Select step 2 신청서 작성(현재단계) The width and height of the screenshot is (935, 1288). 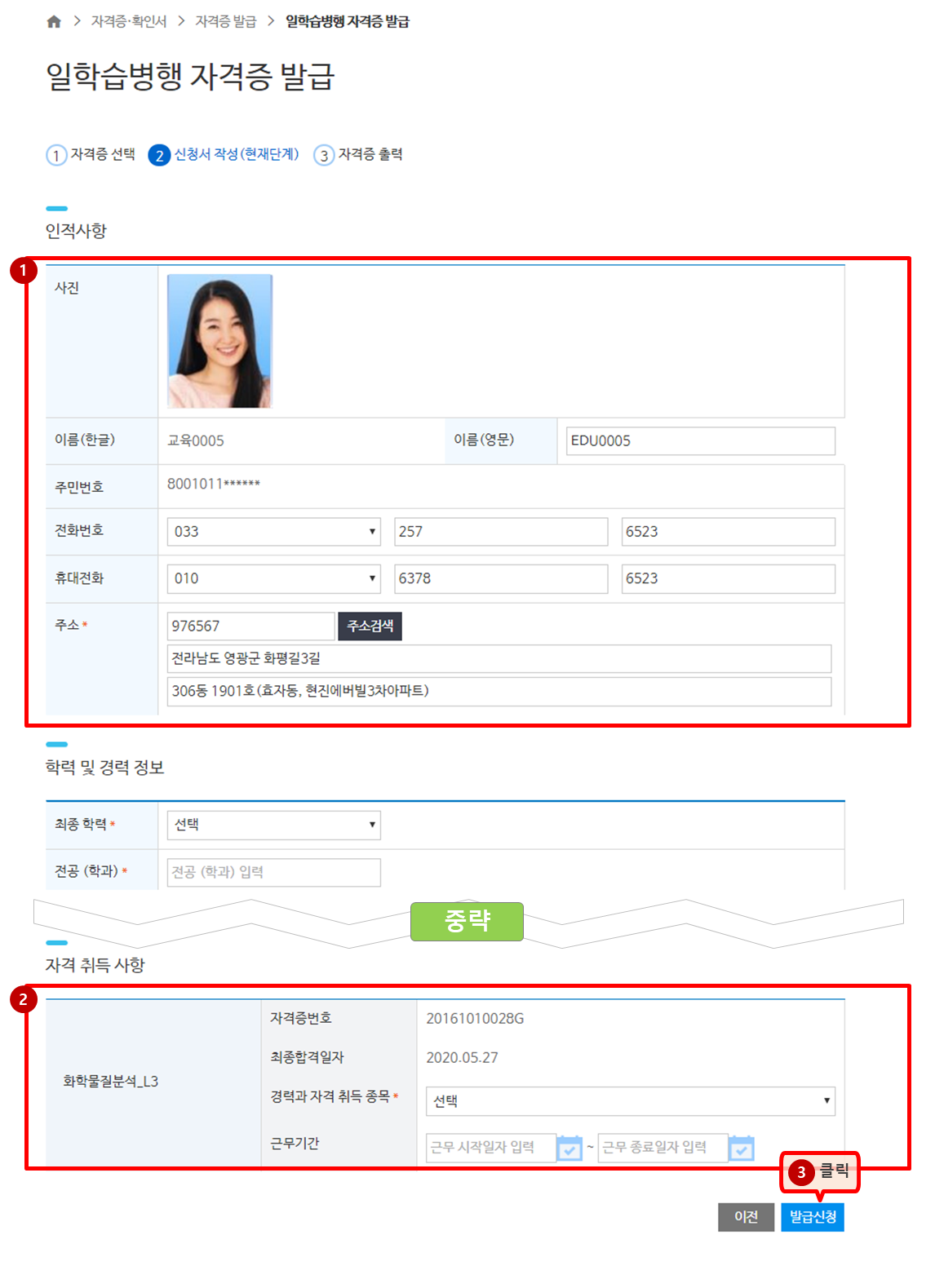[x=224, y=154]
